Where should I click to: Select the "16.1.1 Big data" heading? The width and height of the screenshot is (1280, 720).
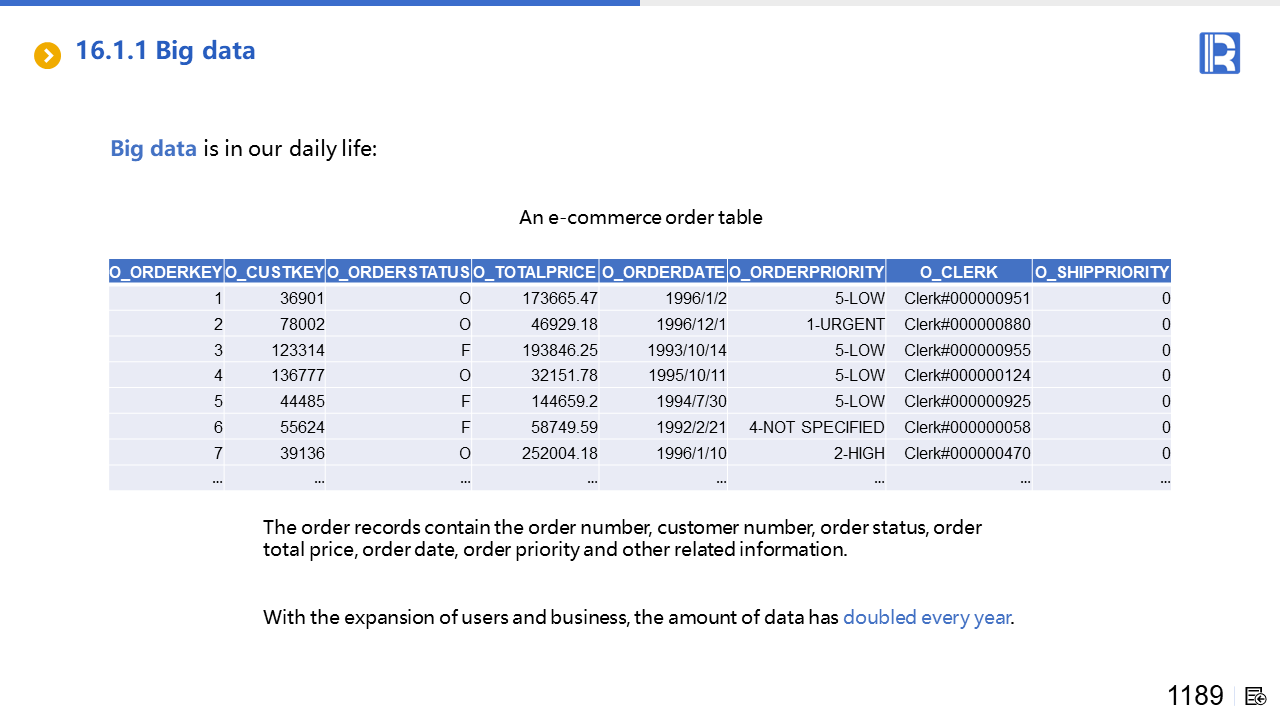165,51
